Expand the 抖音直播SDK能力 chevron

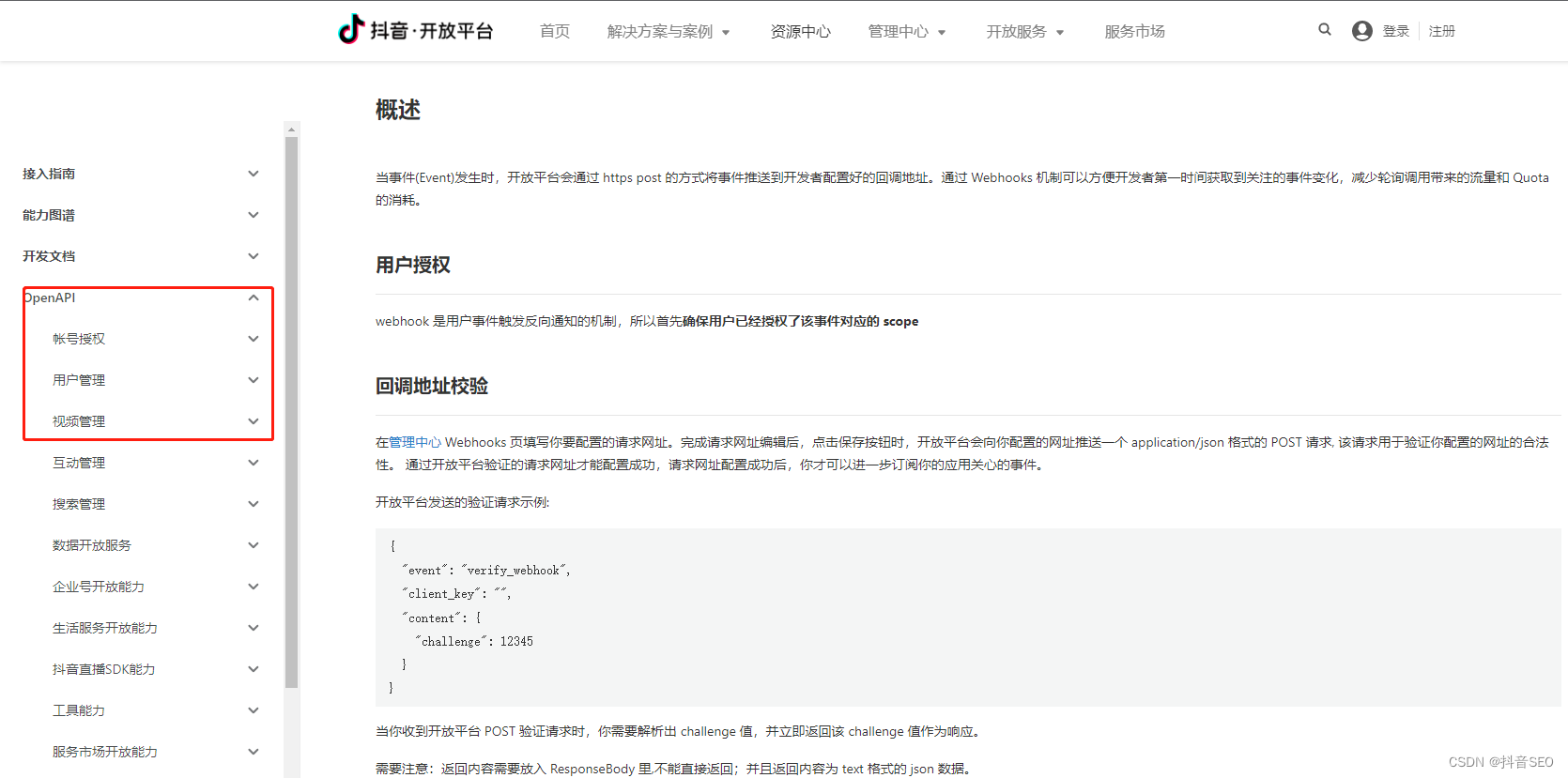point(254,669)
